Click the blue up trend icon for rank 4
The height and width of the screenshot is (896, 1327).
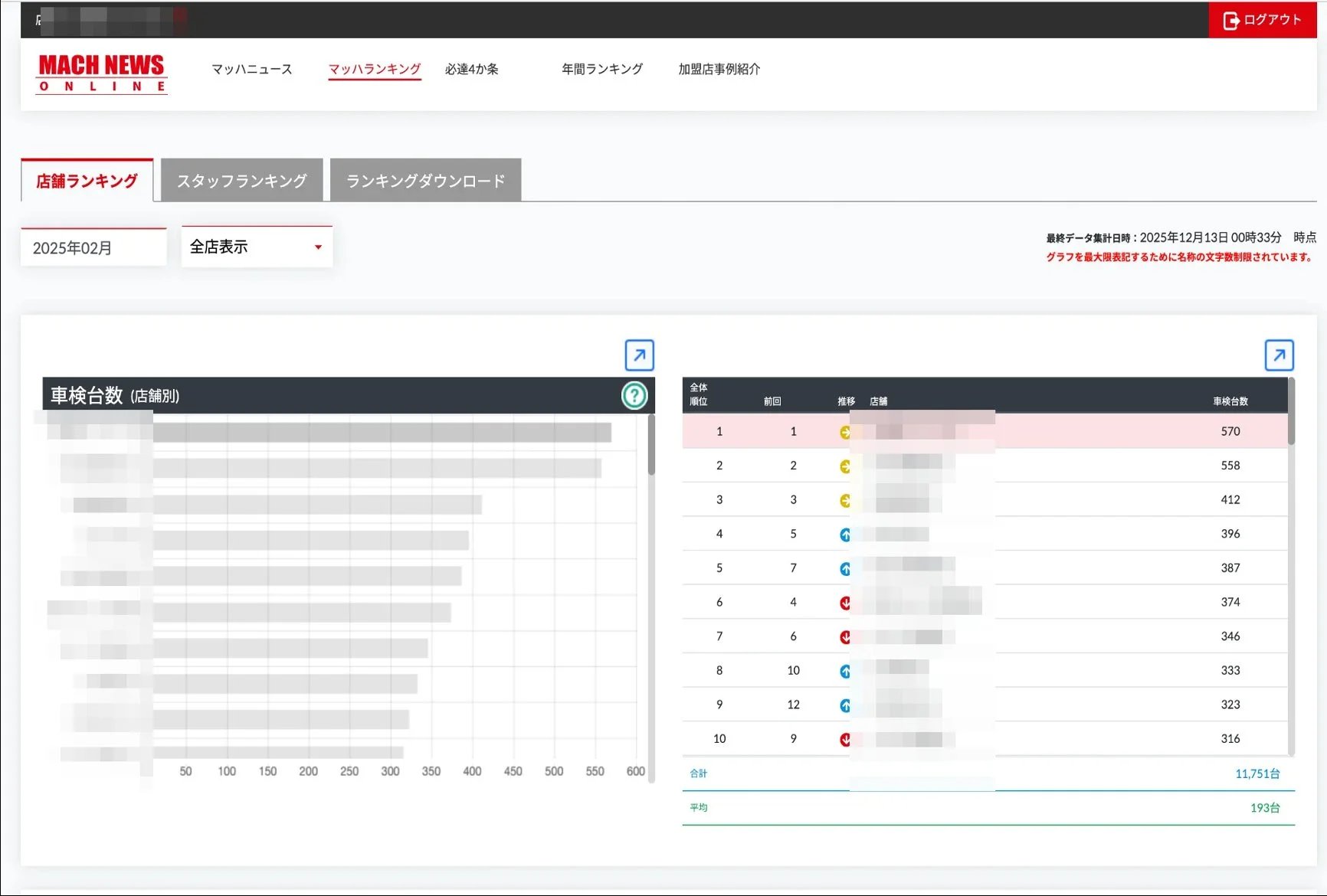[x=845, y=535]
